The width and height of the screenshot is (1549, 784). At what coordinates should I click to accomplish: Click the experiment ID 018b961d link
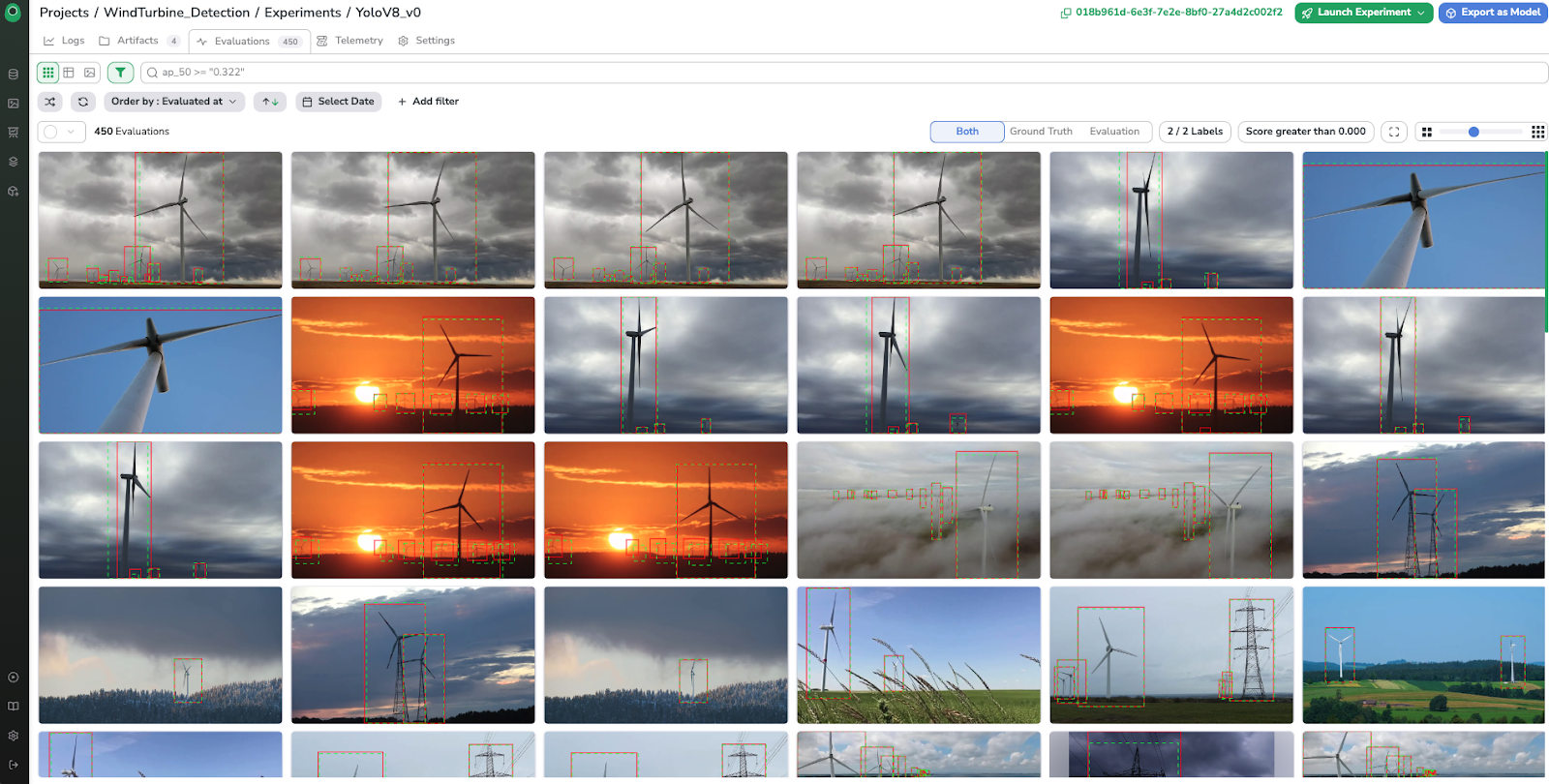pos(1178,13)
